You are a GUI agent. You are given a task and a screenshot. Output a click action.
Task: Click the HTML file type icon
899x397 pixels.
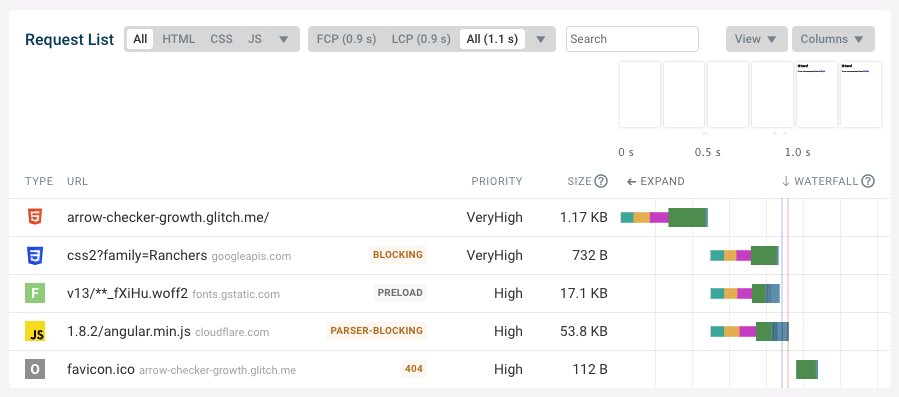[34, 217]
